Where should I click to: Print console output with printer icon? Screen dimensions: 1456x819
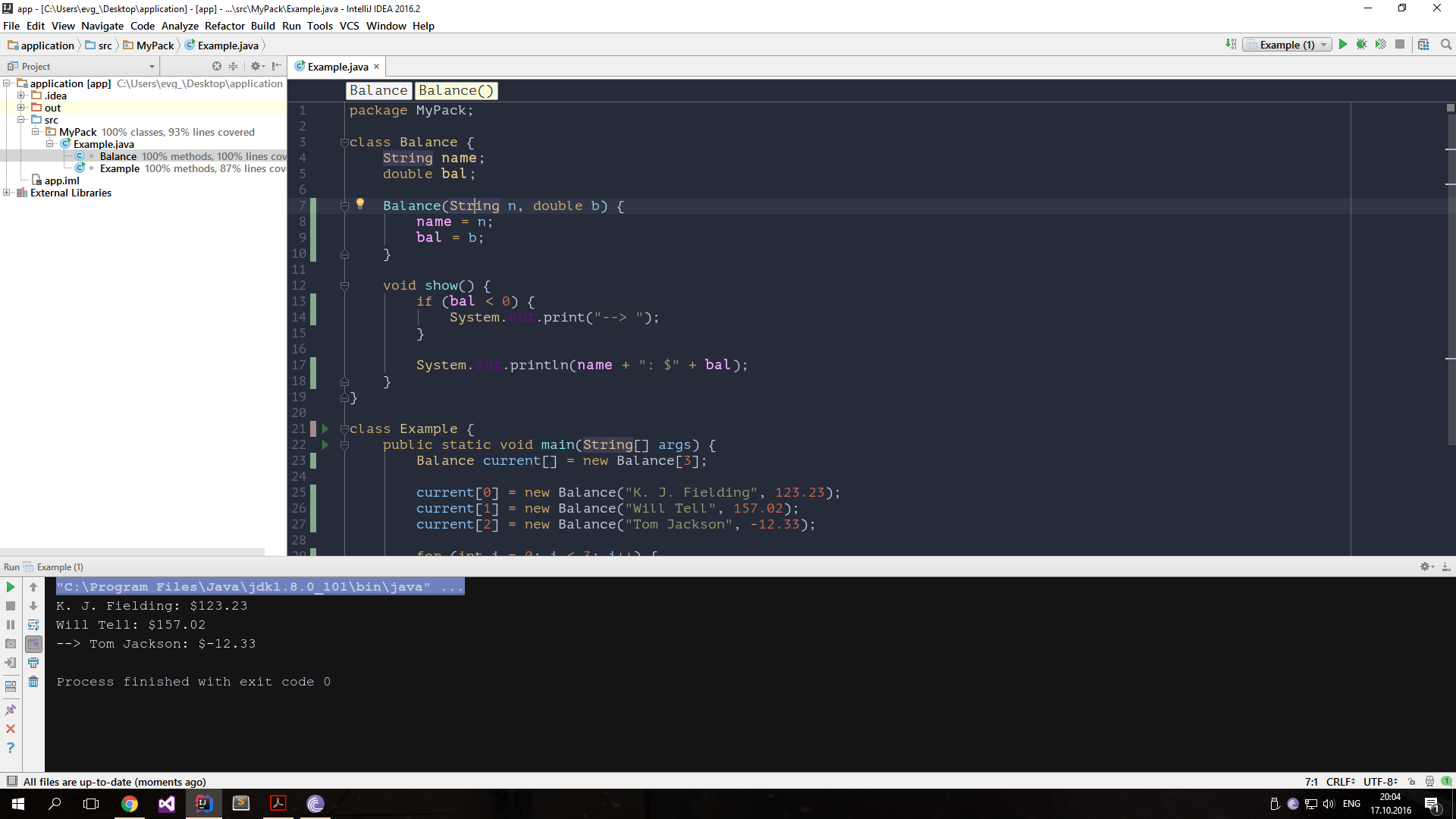33,663
